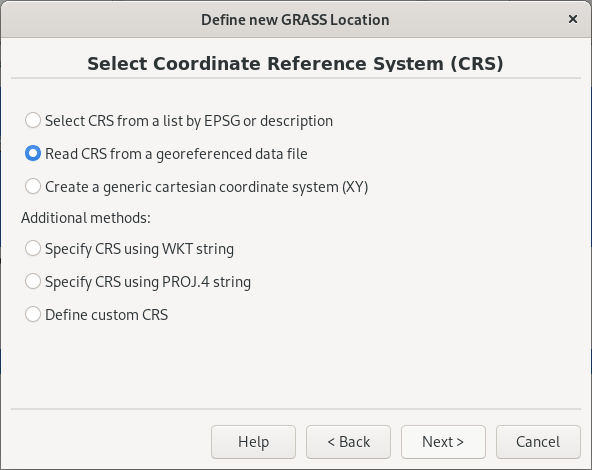Click the Define new GRASS Location title bar

295,20
